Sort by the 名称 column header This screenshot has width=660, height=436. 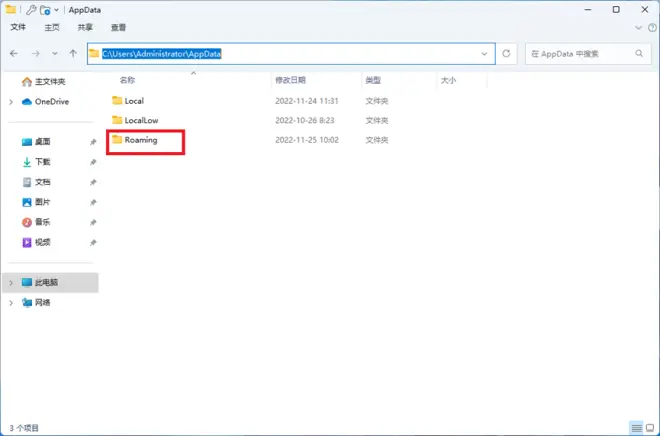[128, 80]
